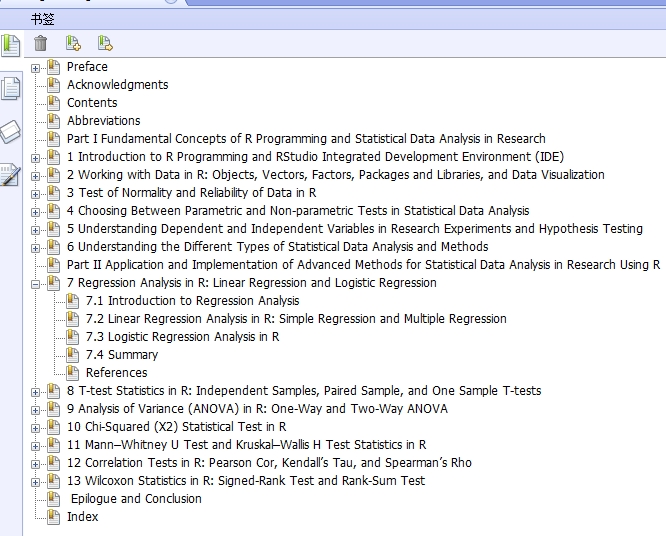
Task: Click bookmark icon beside Contents
Action: pyautogui.click(x=54, y=102)
